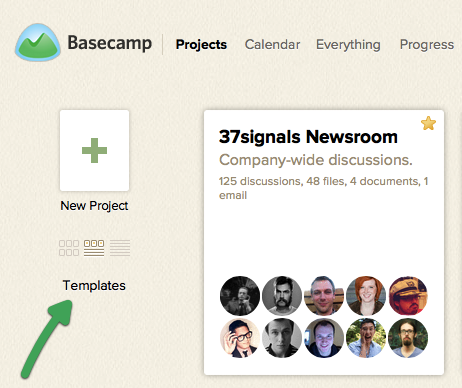The height and width of the screenshot is (388, 462).
Task: Switch to plain list view
Action: [x=120, y=248]
